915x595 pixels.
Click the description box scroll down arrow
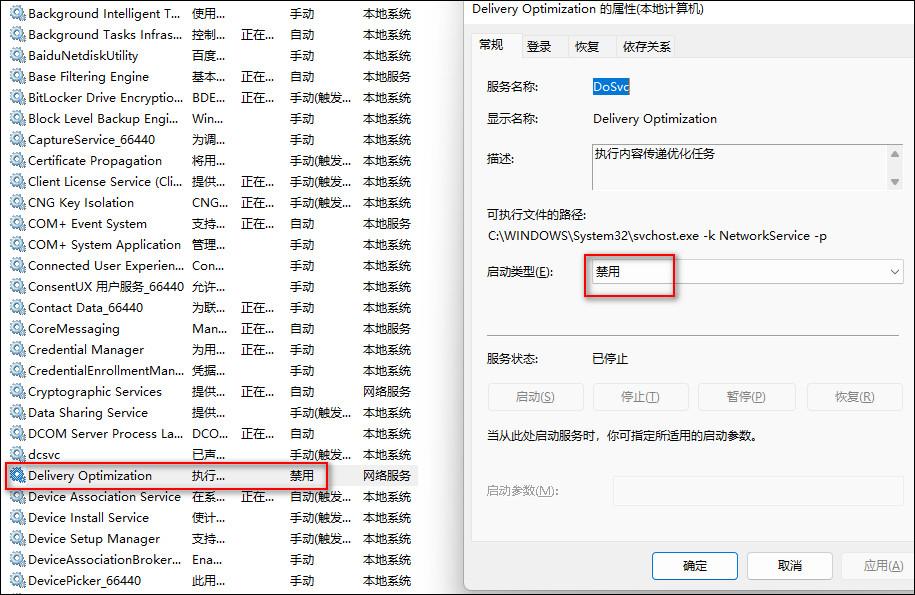[x=895, y=182]
